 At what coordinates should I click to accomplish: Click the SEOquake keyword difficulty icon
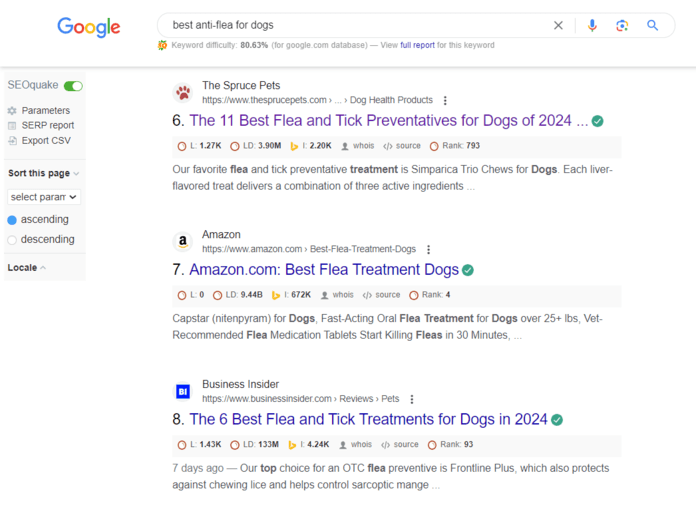pyautogui.click(x=162, y=45)
